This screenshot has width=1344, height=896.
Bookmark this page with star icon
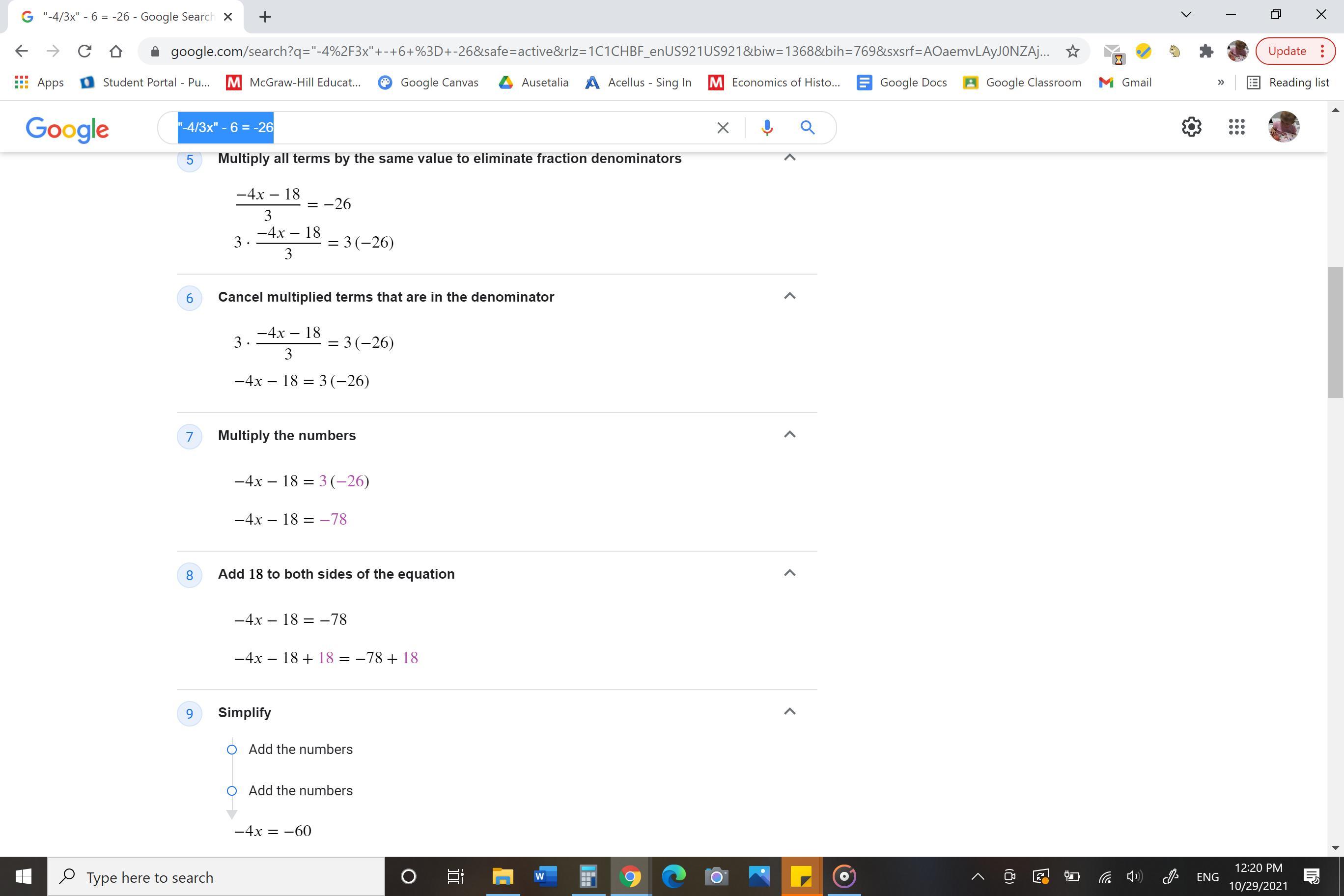(1072, 52)
